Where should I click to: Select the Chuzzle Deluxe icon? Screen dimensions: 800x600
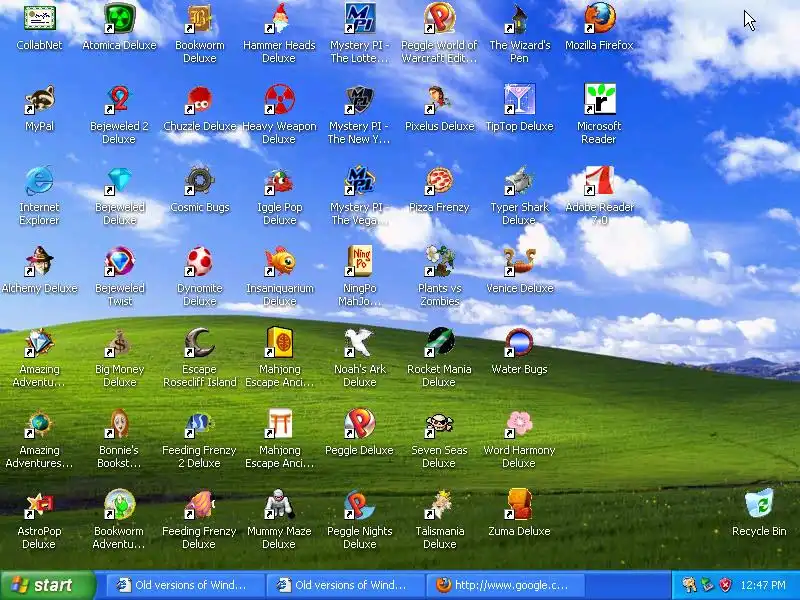coord(199,99)
